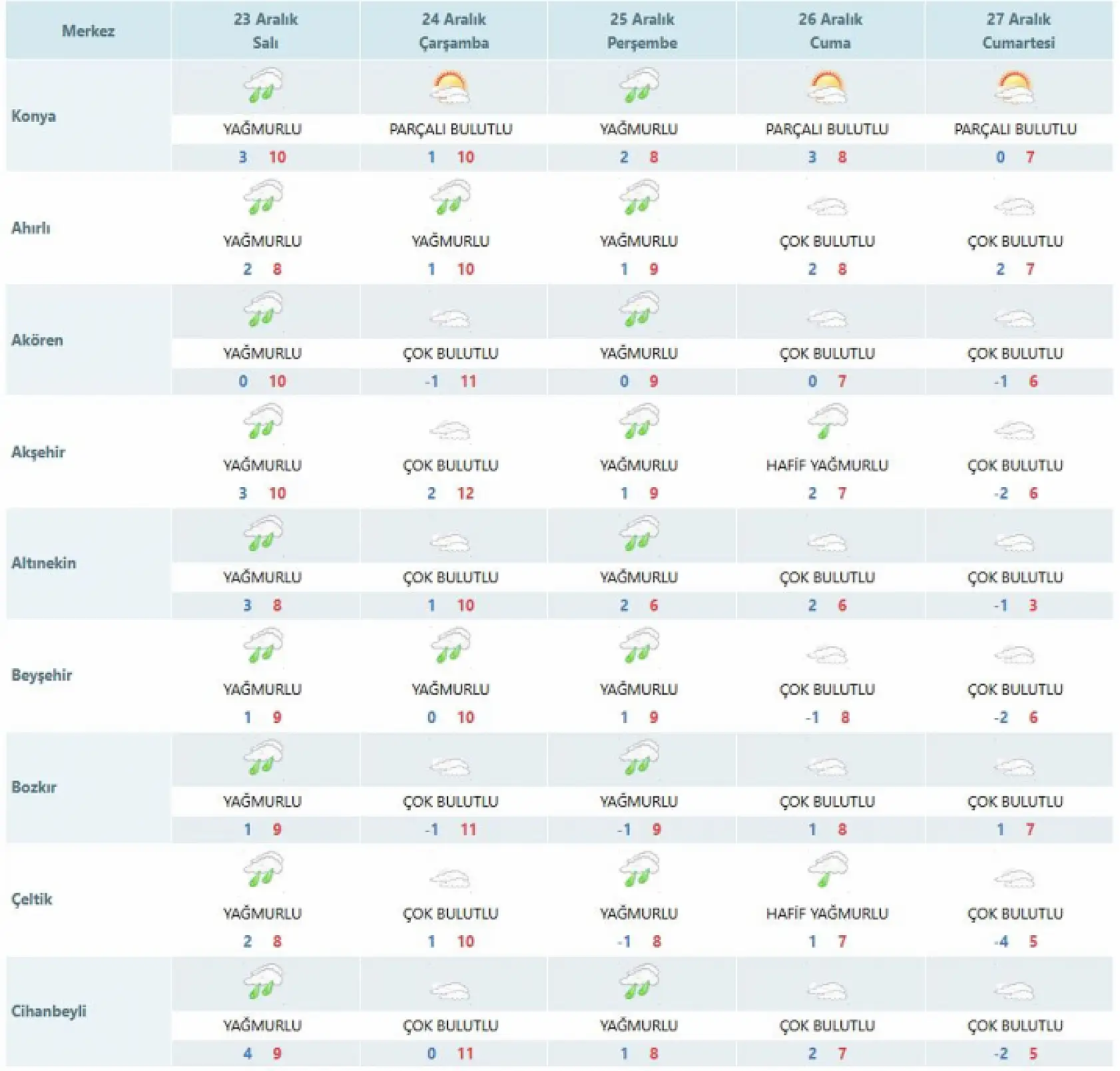Click Konya's rainy icon for 23 Aralık
The height and width of the screenshot is (1071, 1120).
pyautogui.click(x=264, y=87)
